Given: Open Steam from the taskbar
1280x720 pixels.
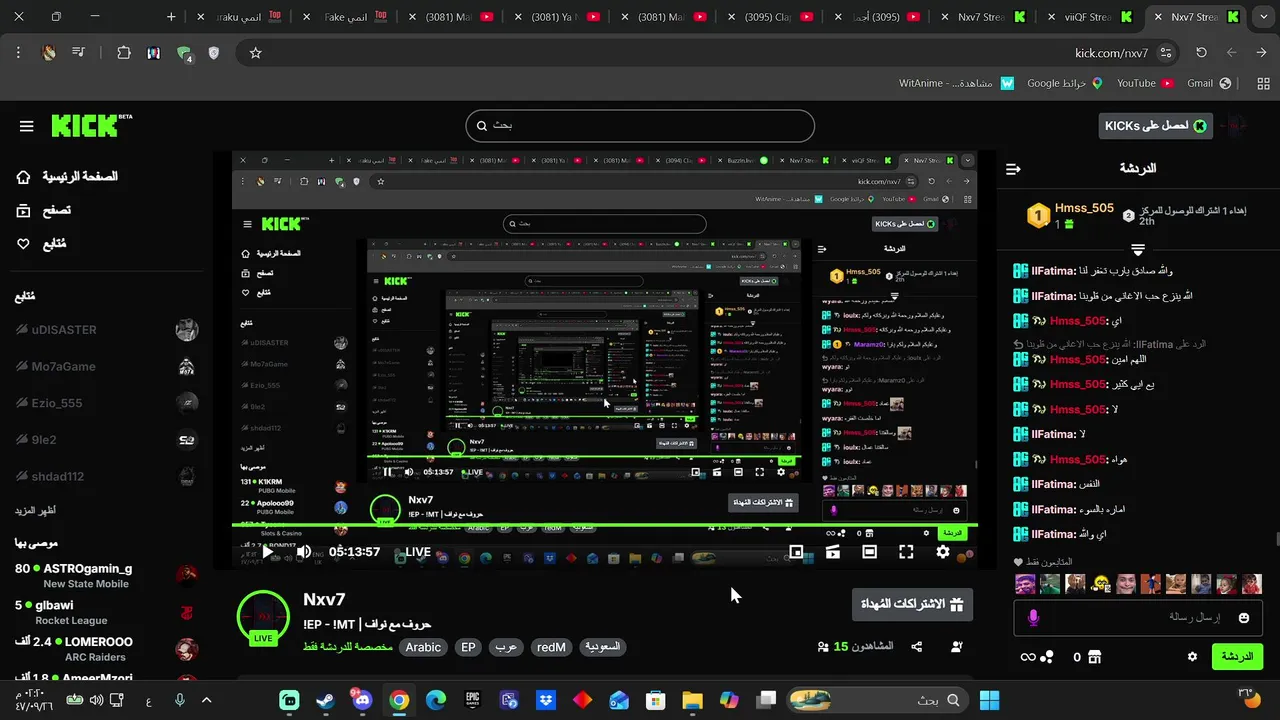Looking at the screenshot, I should 325,700.
